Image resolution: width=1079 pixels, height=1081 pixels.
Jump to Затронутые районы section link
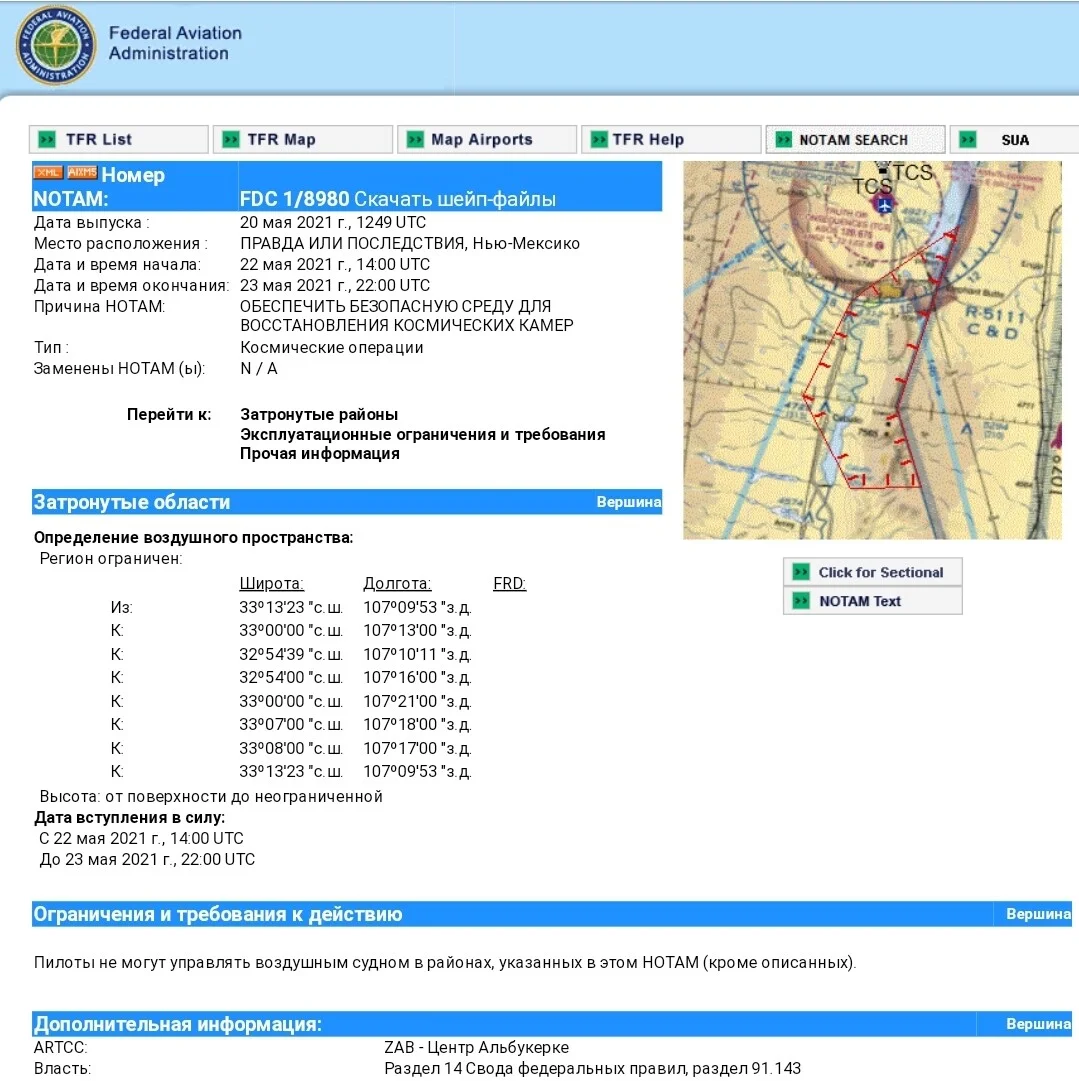point(319,415)
